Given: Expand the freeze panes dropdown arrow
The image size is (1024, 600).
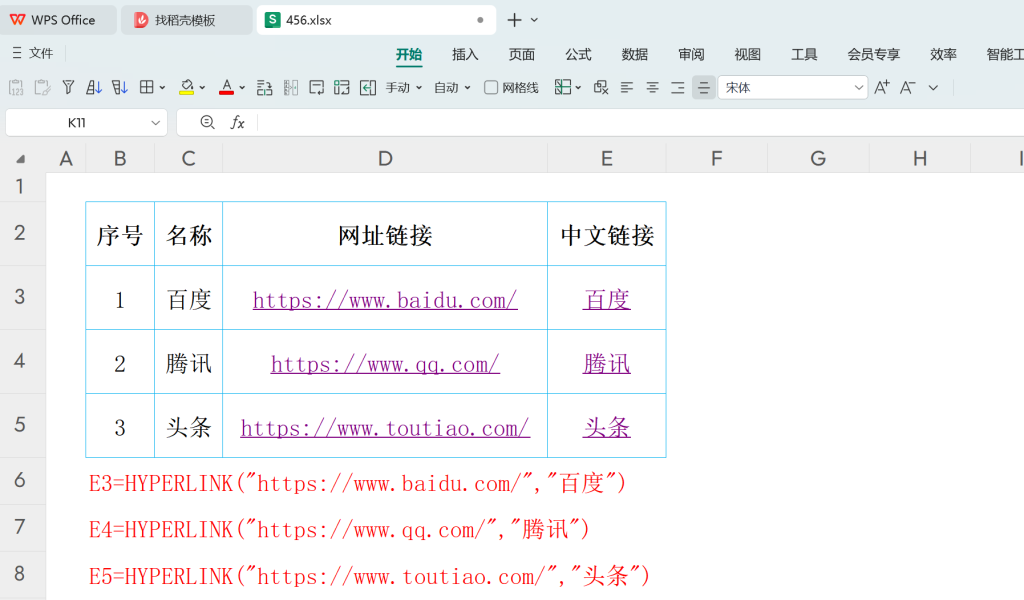Looking at the screenshot, I should [x=578, y=87].
